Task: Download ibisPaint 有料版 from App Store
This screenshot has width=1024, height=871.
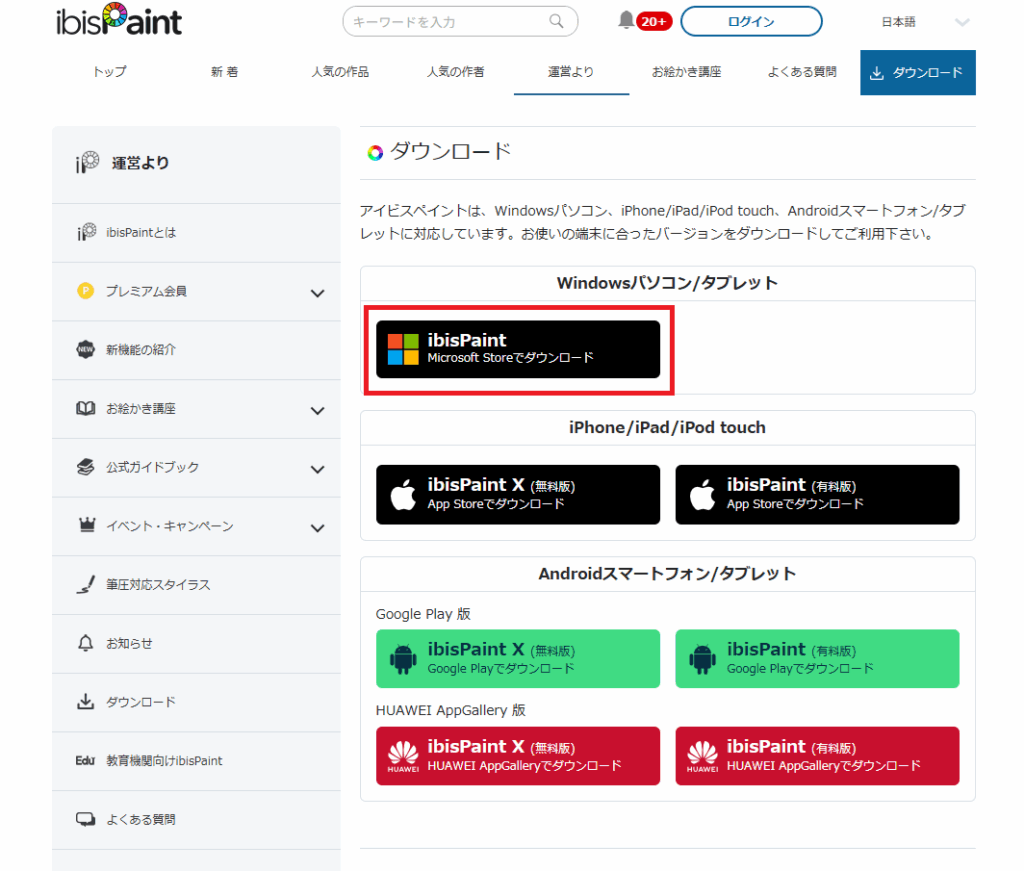Action: point(817,494)
